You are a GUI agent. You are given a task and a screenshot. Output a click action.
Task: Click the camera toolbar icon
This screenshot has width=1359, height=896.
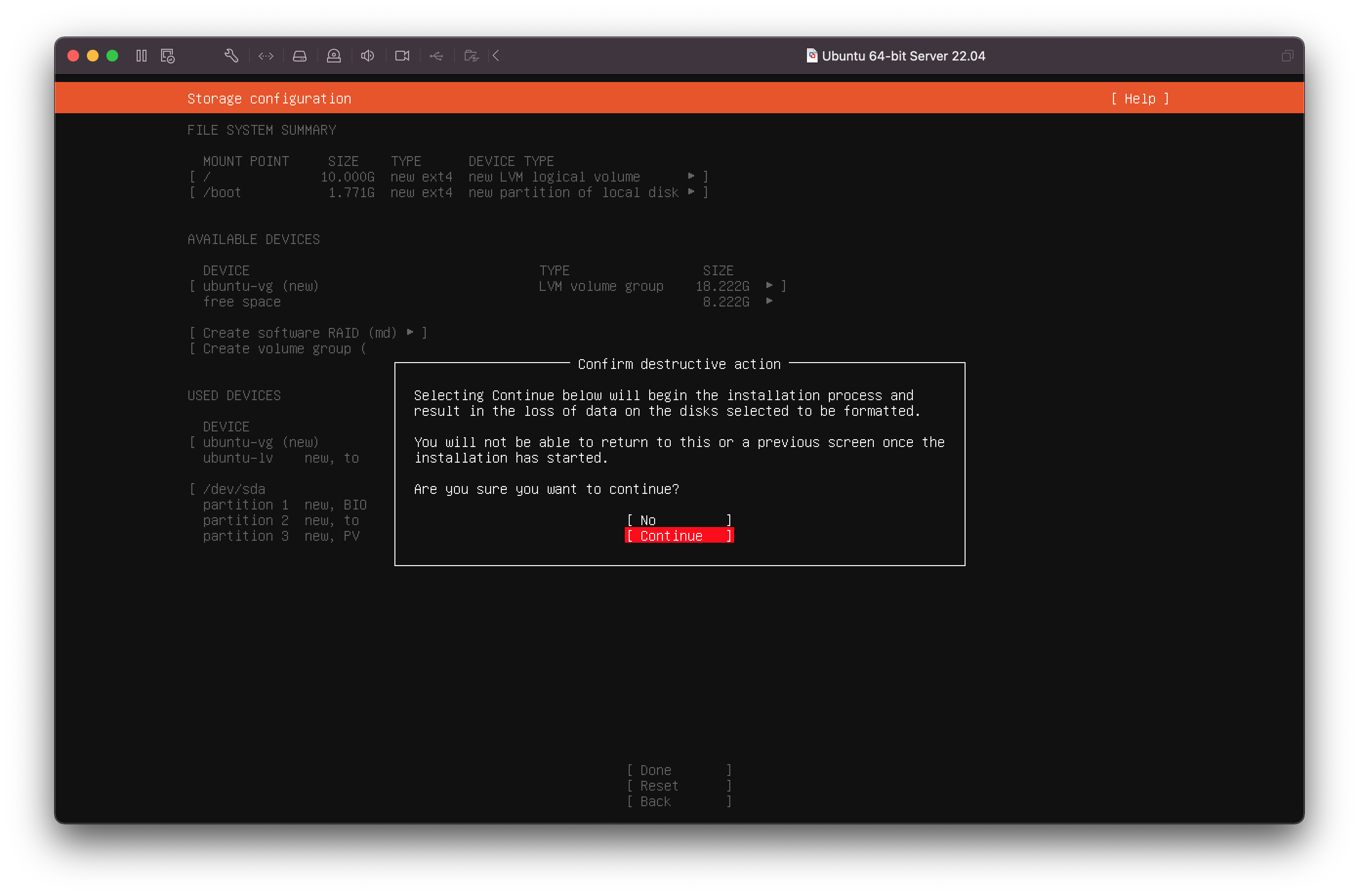click(402, 56)
